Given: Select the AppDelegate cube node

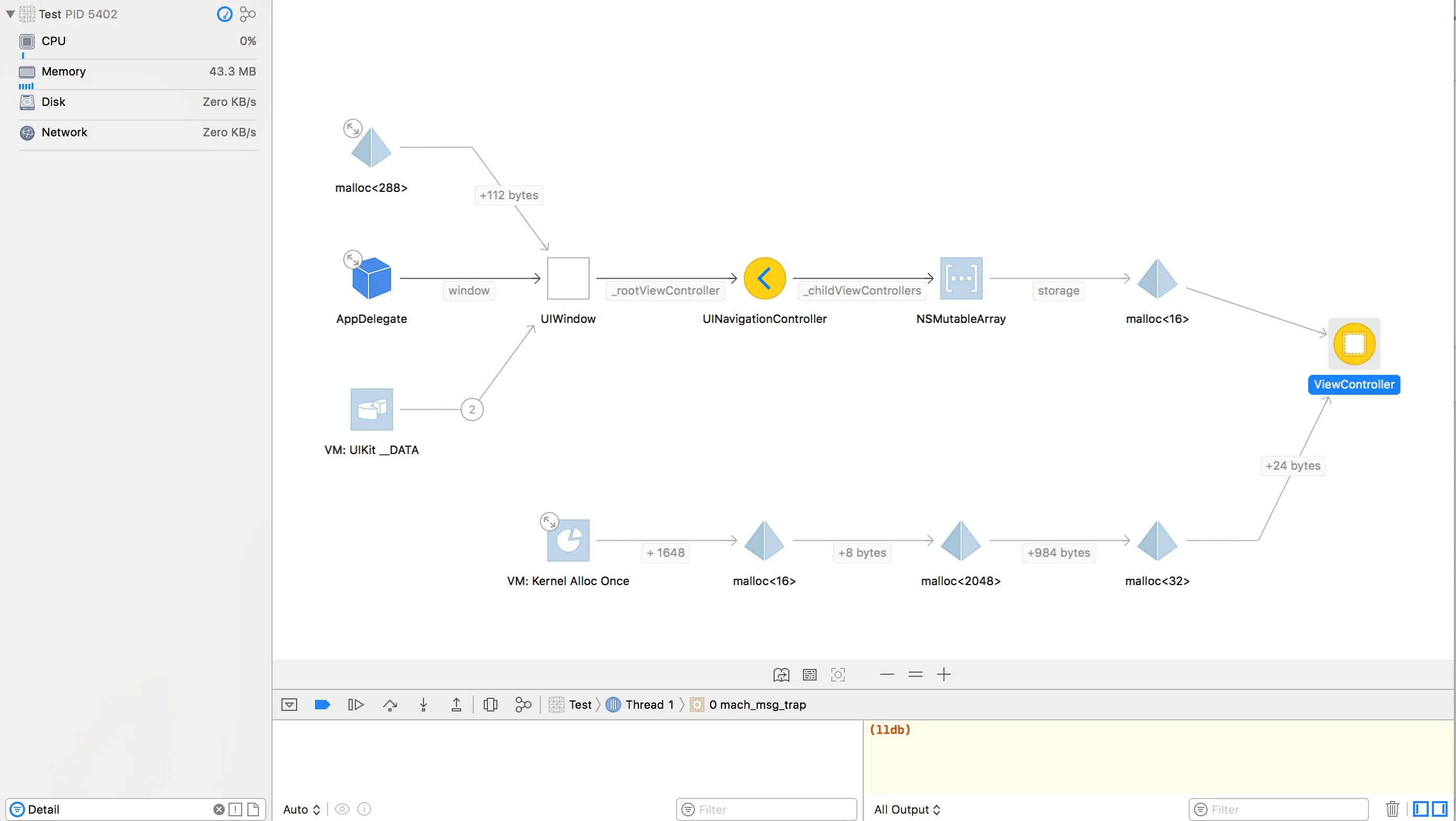Looking at the screenshot, I should (372, 278).
